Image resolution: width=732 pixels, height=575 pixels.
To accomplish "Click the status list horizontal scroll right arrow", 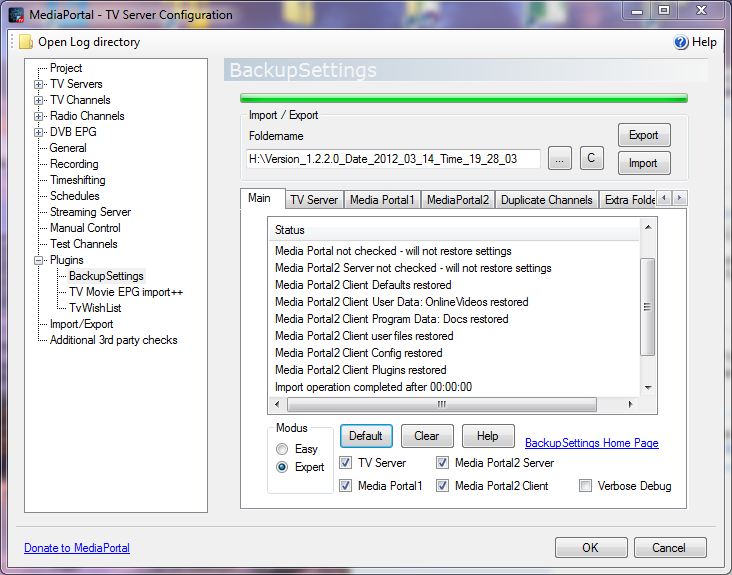I will (x=631, y=404).
